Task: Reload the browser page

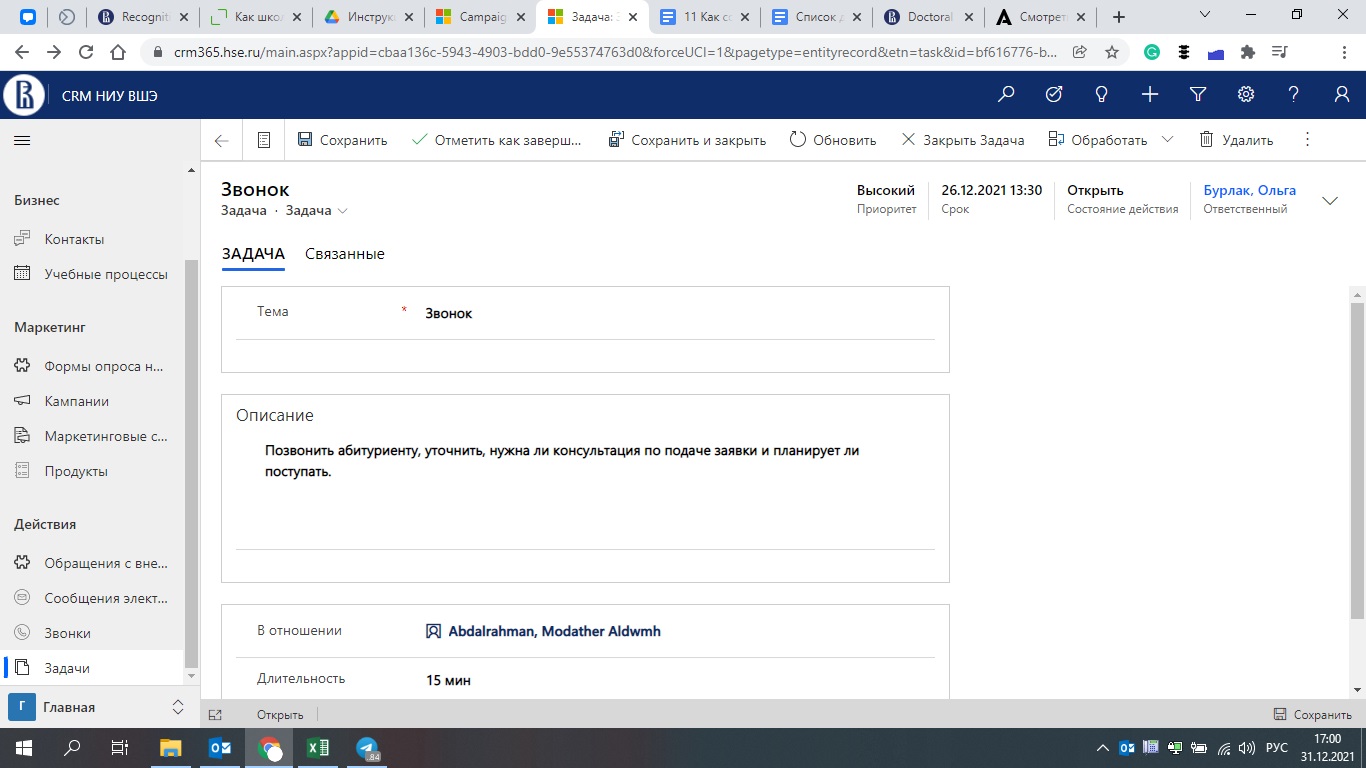Action: (x=86, y=52)
